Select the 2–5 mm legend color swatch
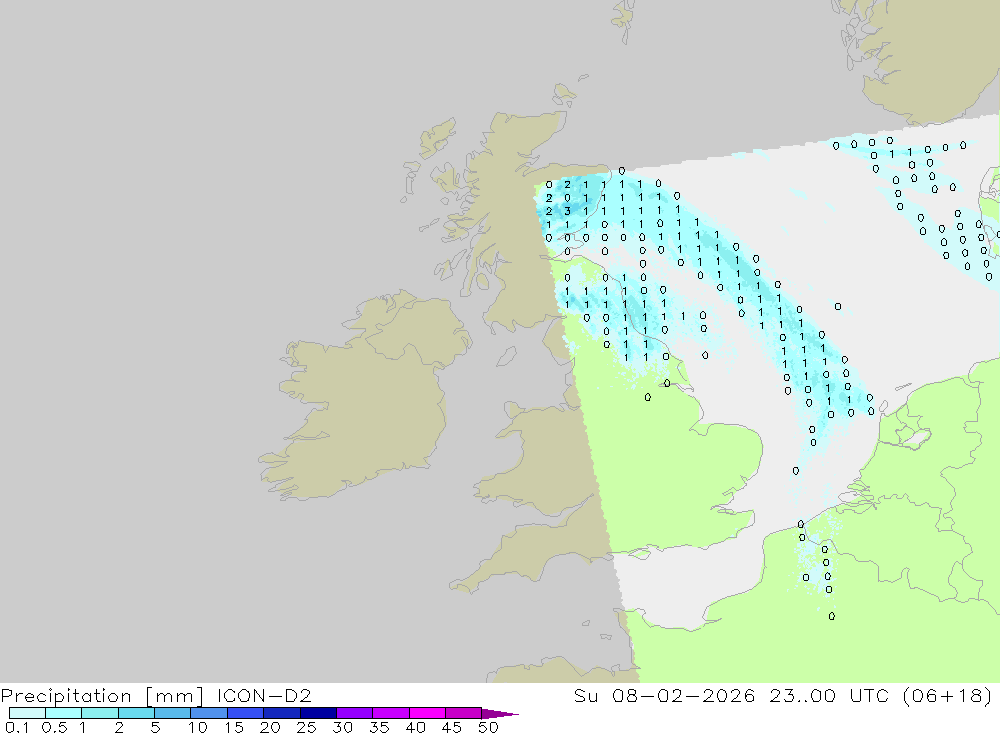Viewport: 1000px width, 733px height. (x=136, y=713)
